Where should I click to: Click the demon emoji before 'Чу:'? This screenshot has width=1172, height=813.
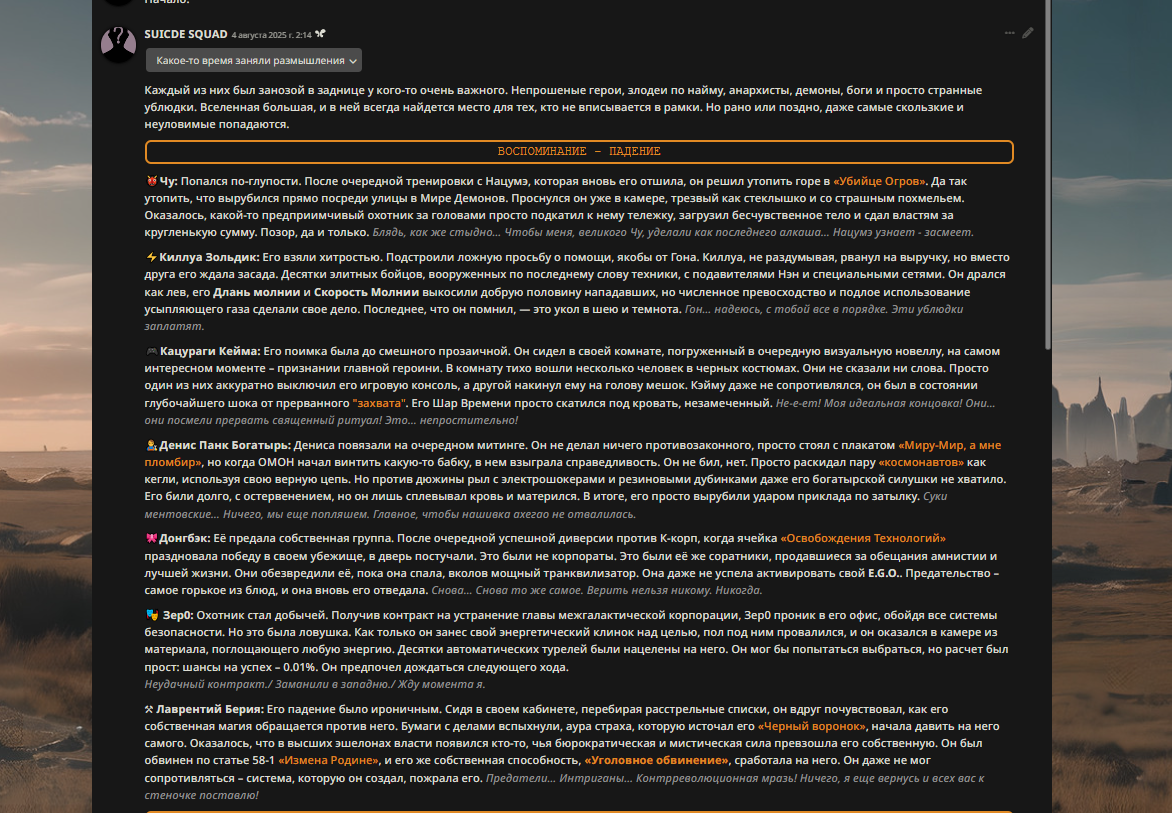(x=151, y=181)
